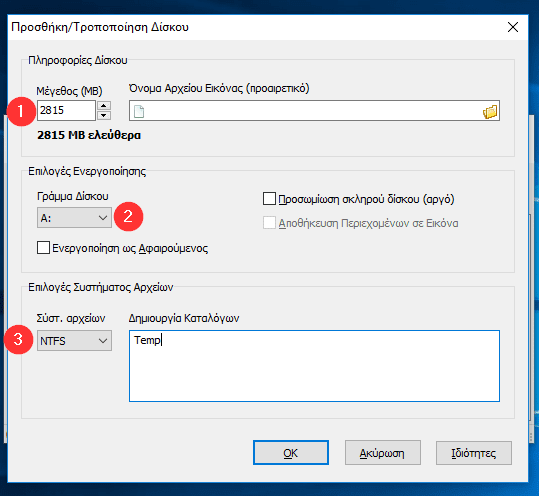The height and width of the screenshot is (496, 539).
Task: Open the NTFS file system dropdown
Action: [74, 341]
